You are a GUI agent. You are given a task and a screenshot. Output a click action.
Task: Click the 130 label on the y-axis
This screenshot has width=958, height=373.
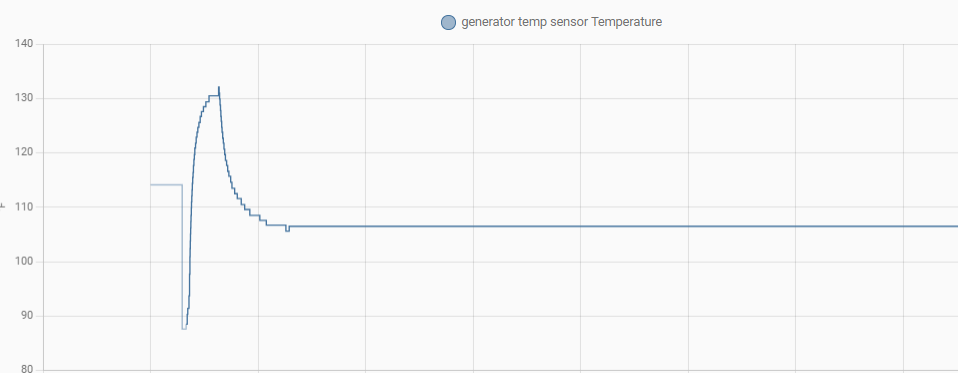pos(25,98)
